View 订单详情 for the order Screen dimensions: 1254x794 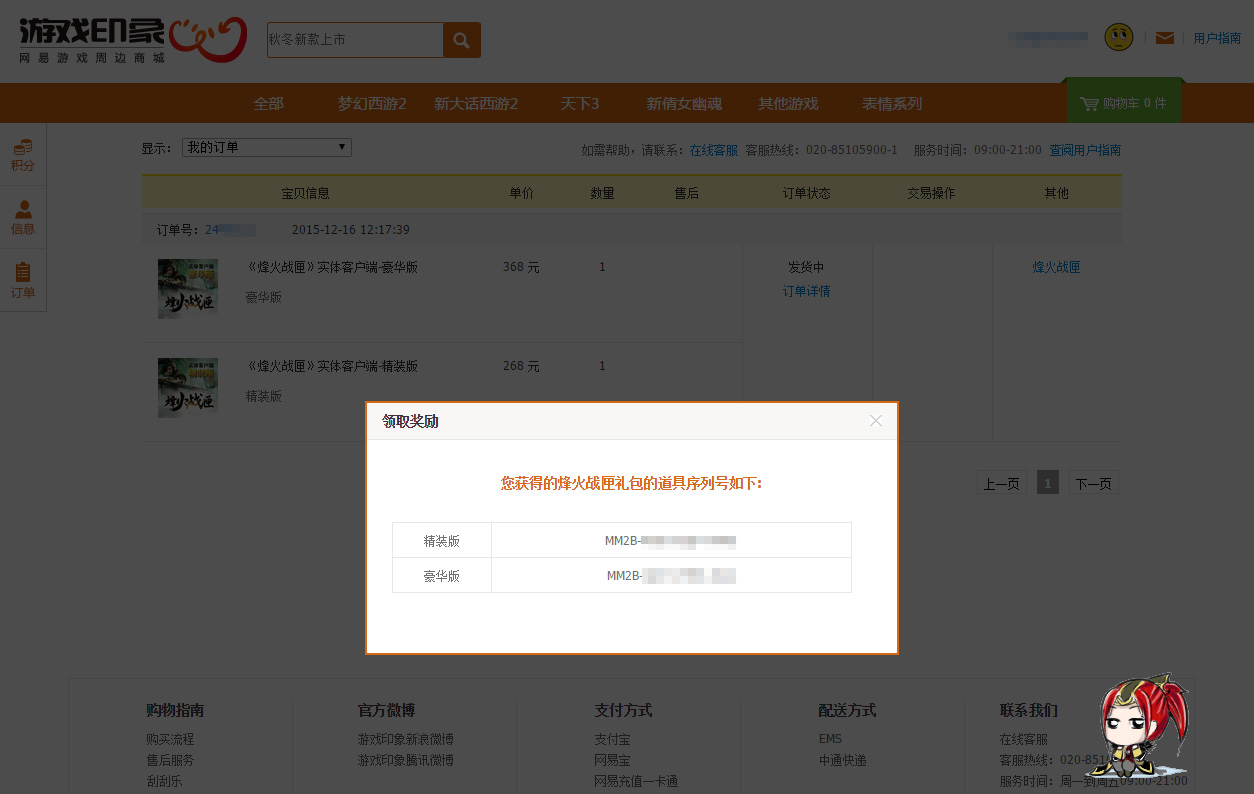click(807, 291)
